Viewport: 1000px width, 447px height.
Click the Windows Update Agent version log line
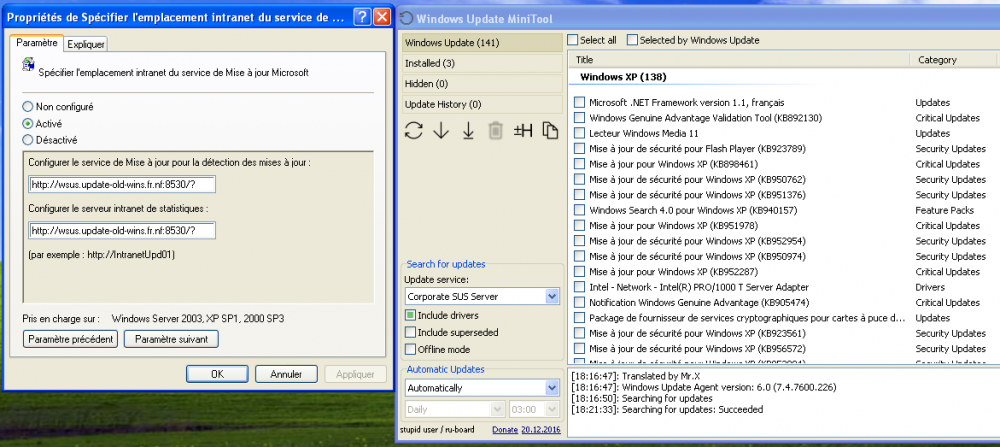pos(703,387)
